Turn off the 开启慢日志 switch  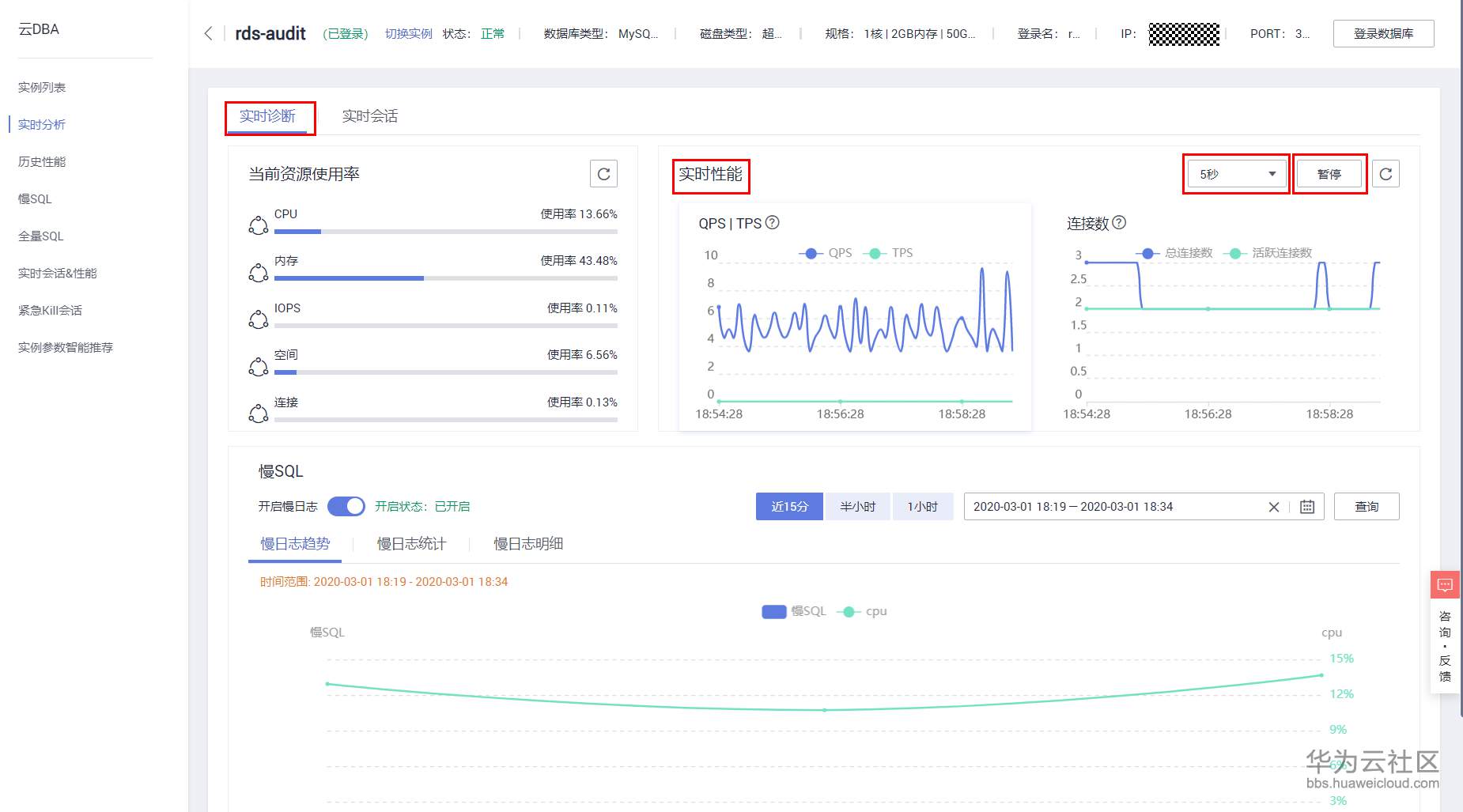(x=346, y=506)
